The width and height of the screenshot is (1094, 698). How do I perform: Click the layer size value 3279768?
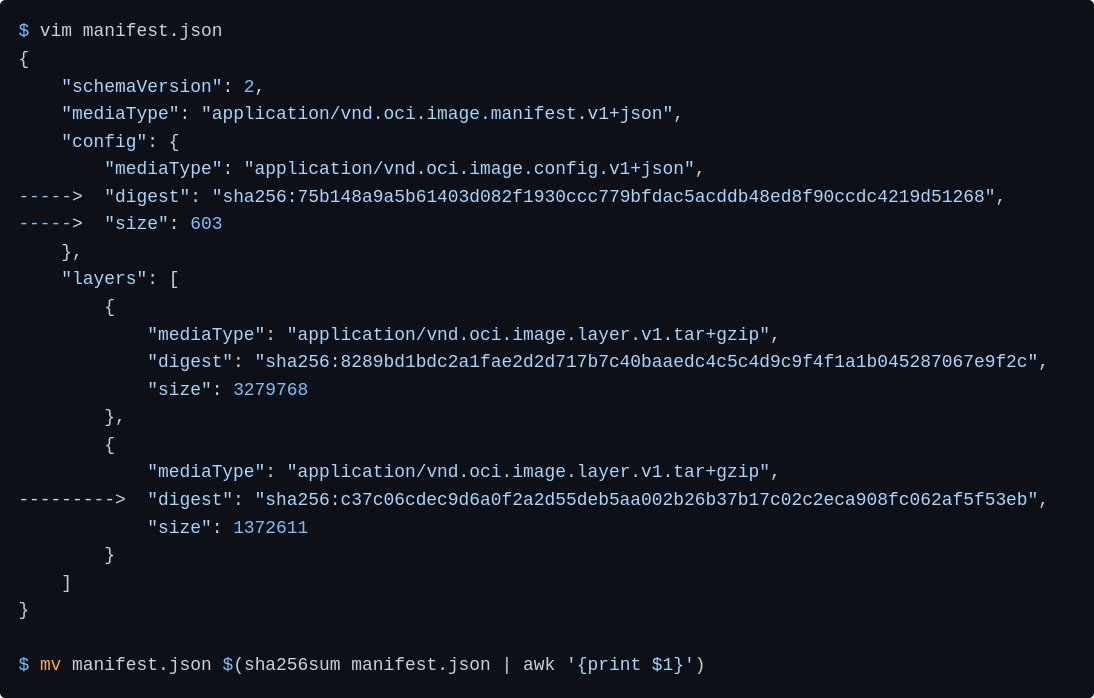coord(271,390)
